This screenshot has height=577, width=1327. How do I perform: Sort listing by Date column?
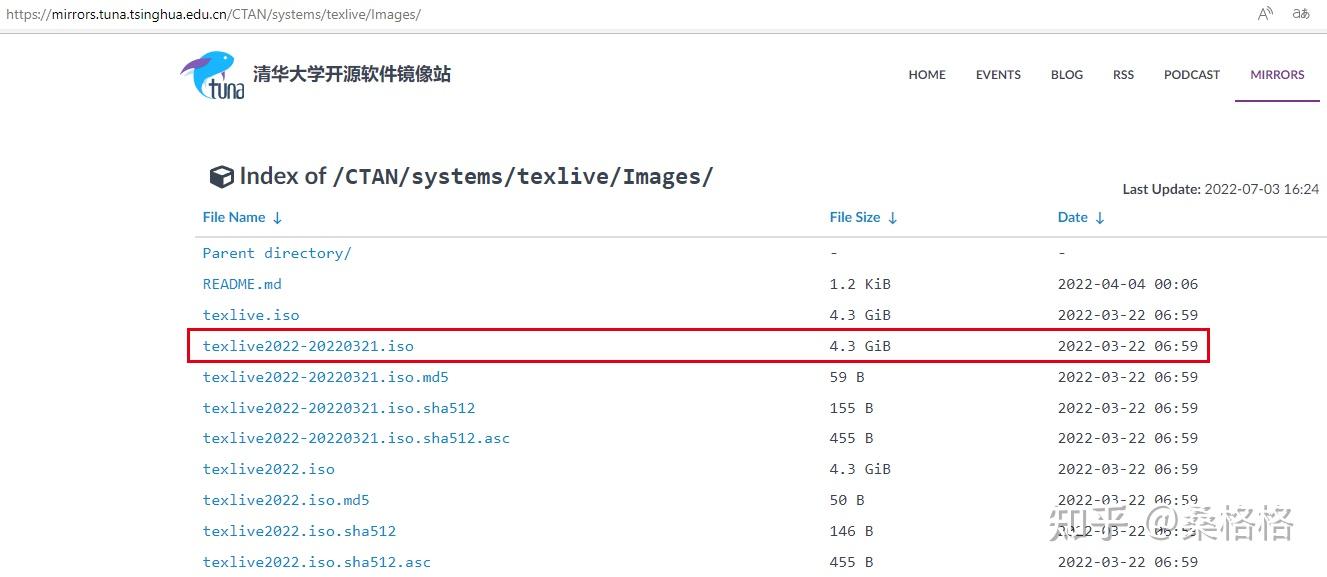(1072, 217)
